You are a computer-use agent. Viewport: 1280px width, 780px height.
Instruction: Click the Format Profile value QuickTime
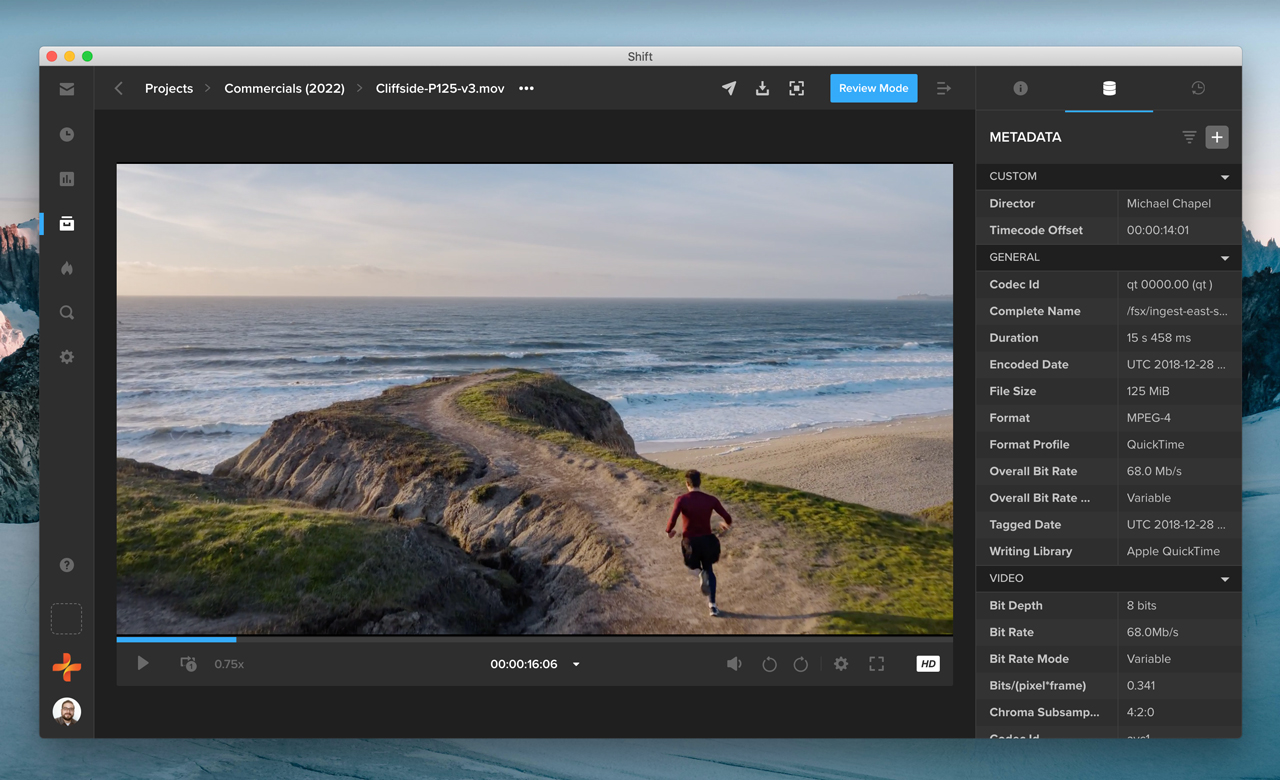(1155, 445)
